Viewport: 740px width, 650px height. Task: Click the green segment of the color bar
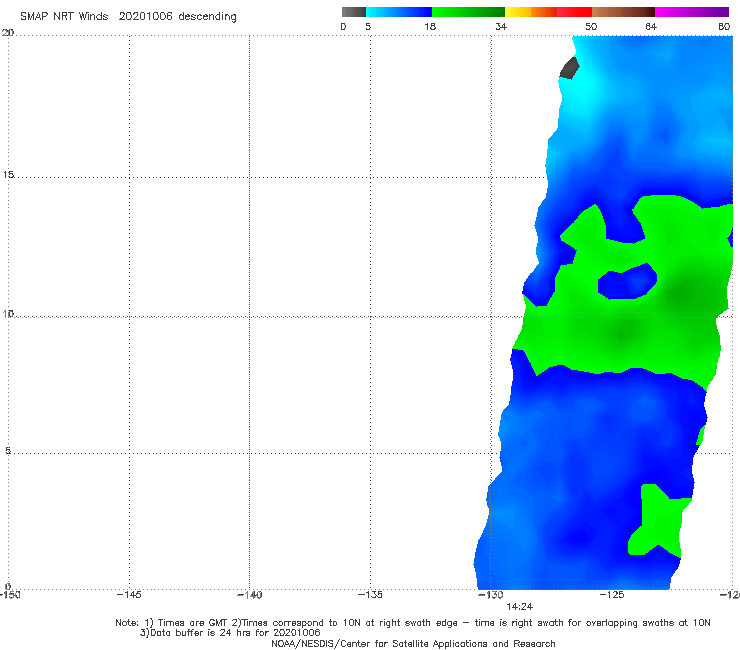(x=468, y=12)
